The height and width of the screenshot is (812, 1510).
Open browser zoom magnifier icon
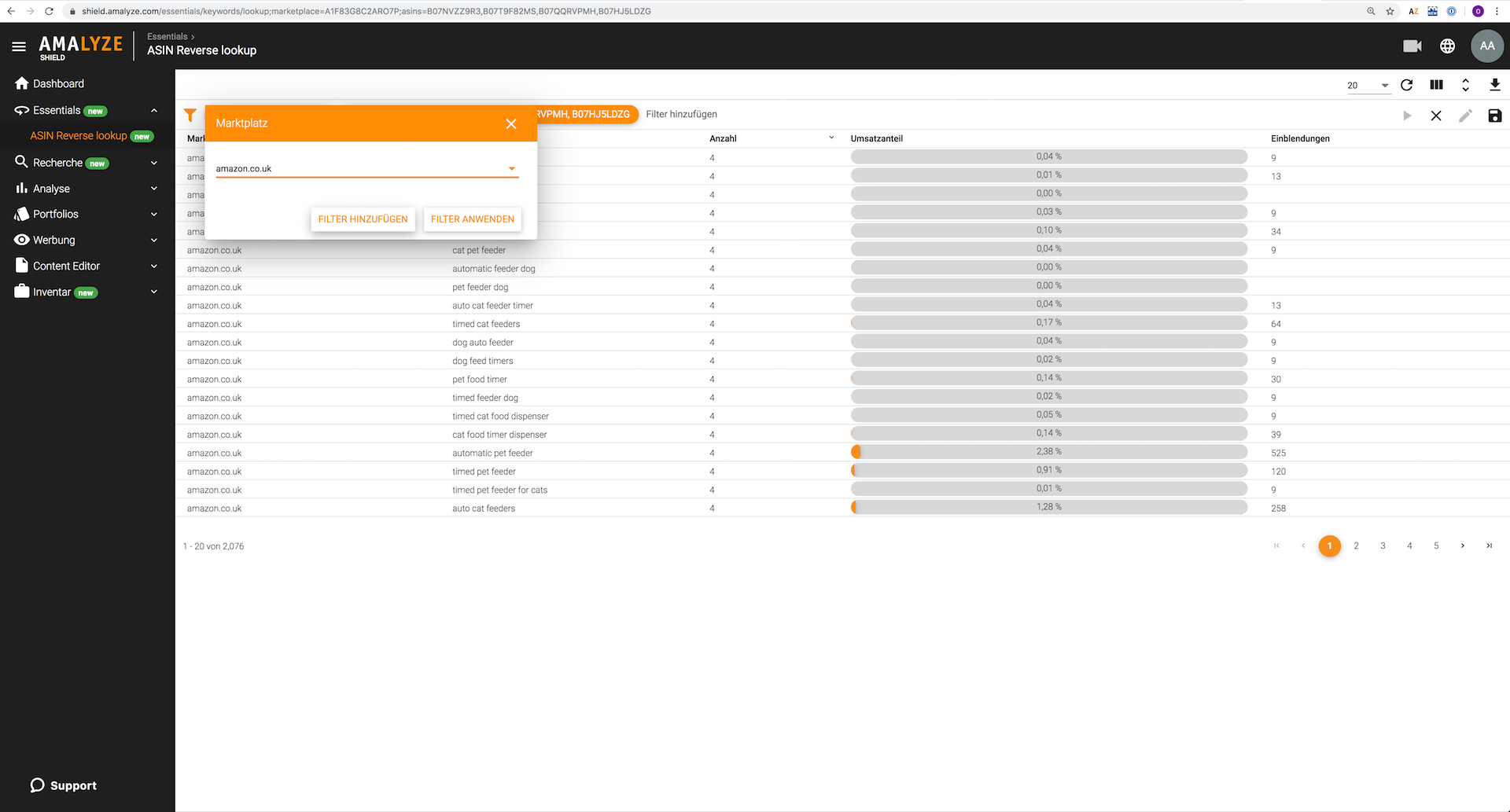click(1371, 11)
